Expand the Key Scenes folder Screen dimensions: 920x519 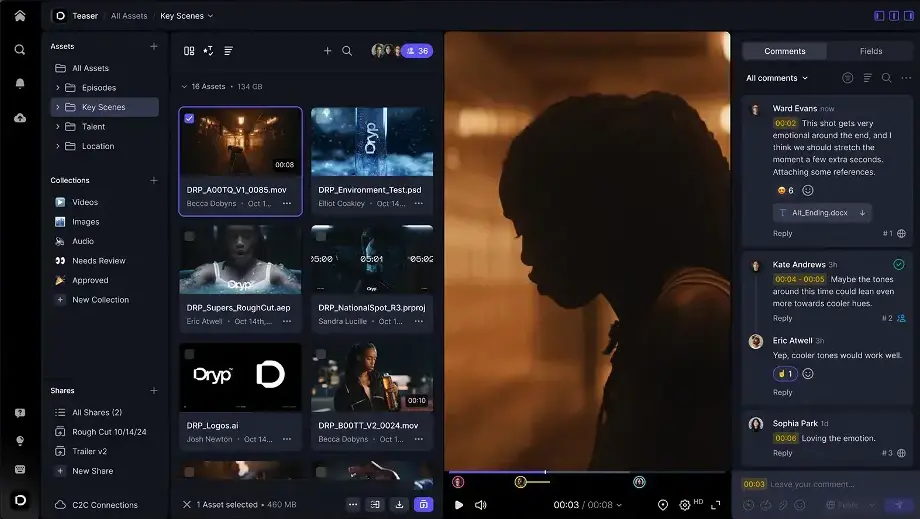click(58, 107)
